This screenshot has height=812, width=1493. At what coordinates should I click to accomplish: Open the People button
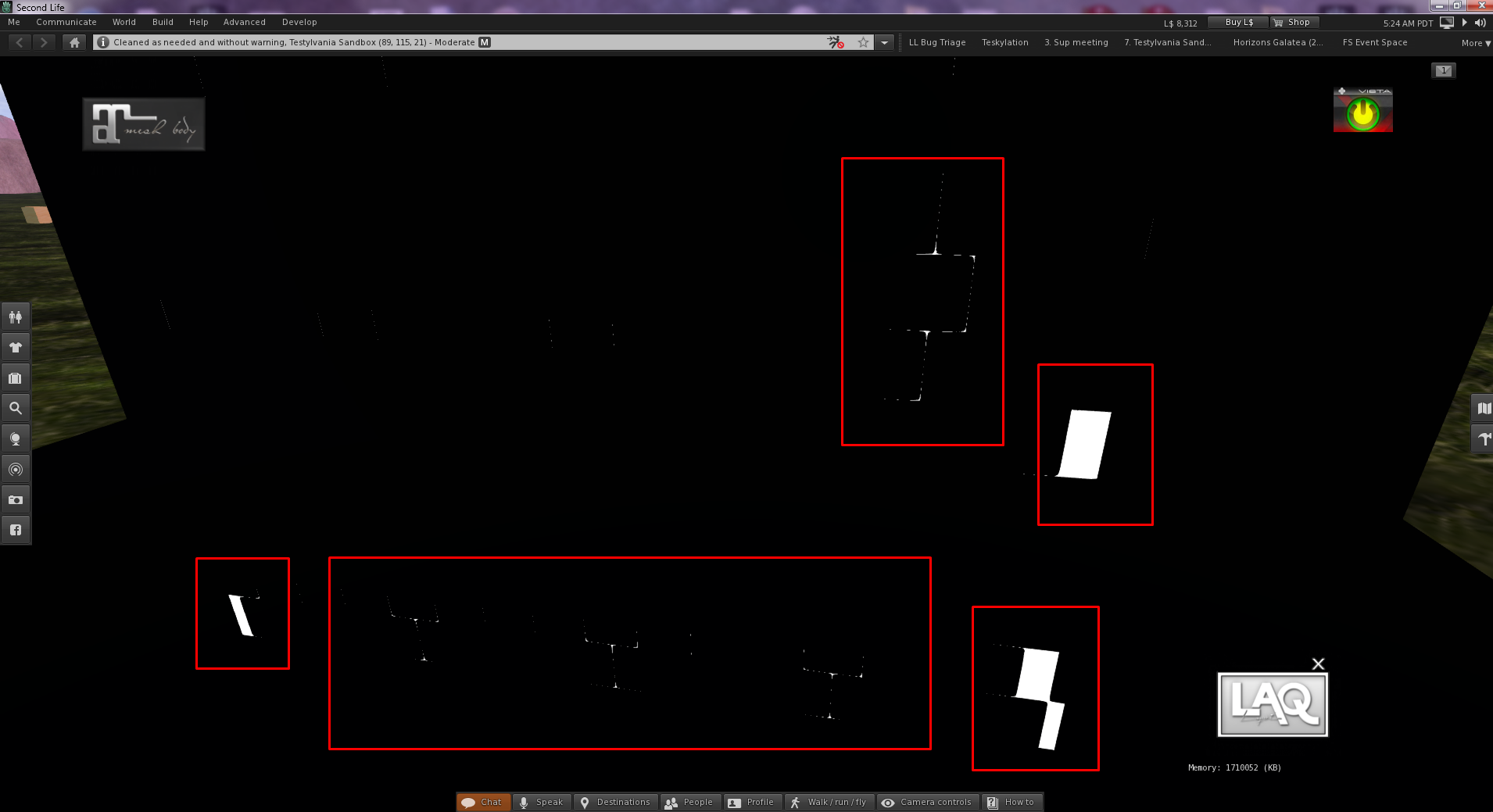(x=689, y=802)
